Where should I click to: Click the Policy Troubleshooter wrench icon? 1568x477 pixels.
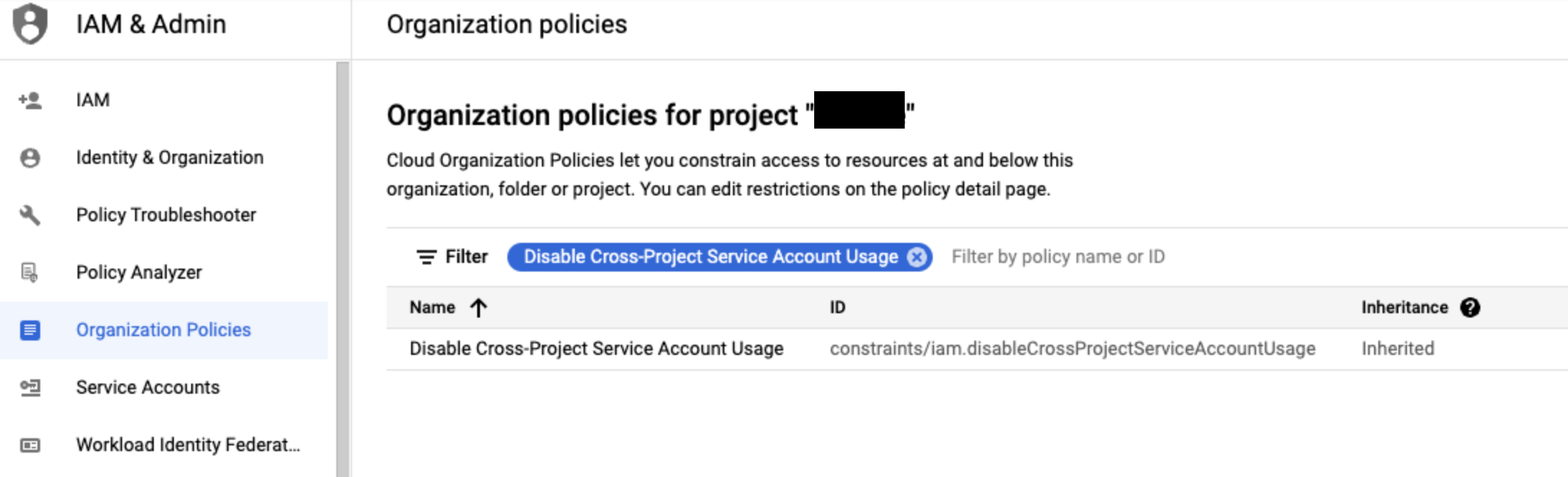click(30, 215)
